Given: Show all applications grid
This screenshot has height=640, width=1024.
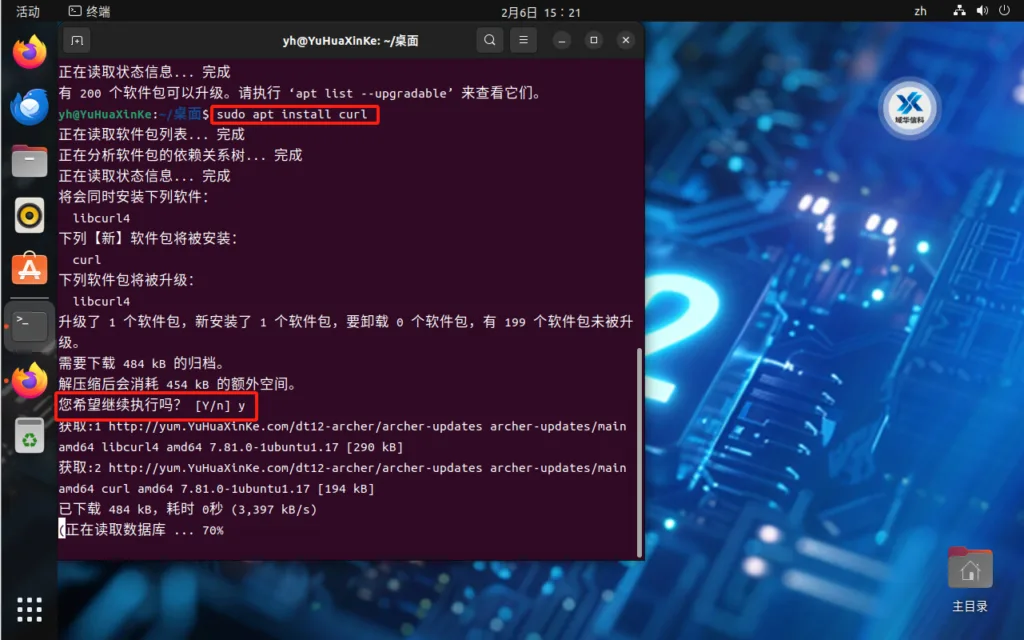Looking at the screenshot, I should (29, 609).
